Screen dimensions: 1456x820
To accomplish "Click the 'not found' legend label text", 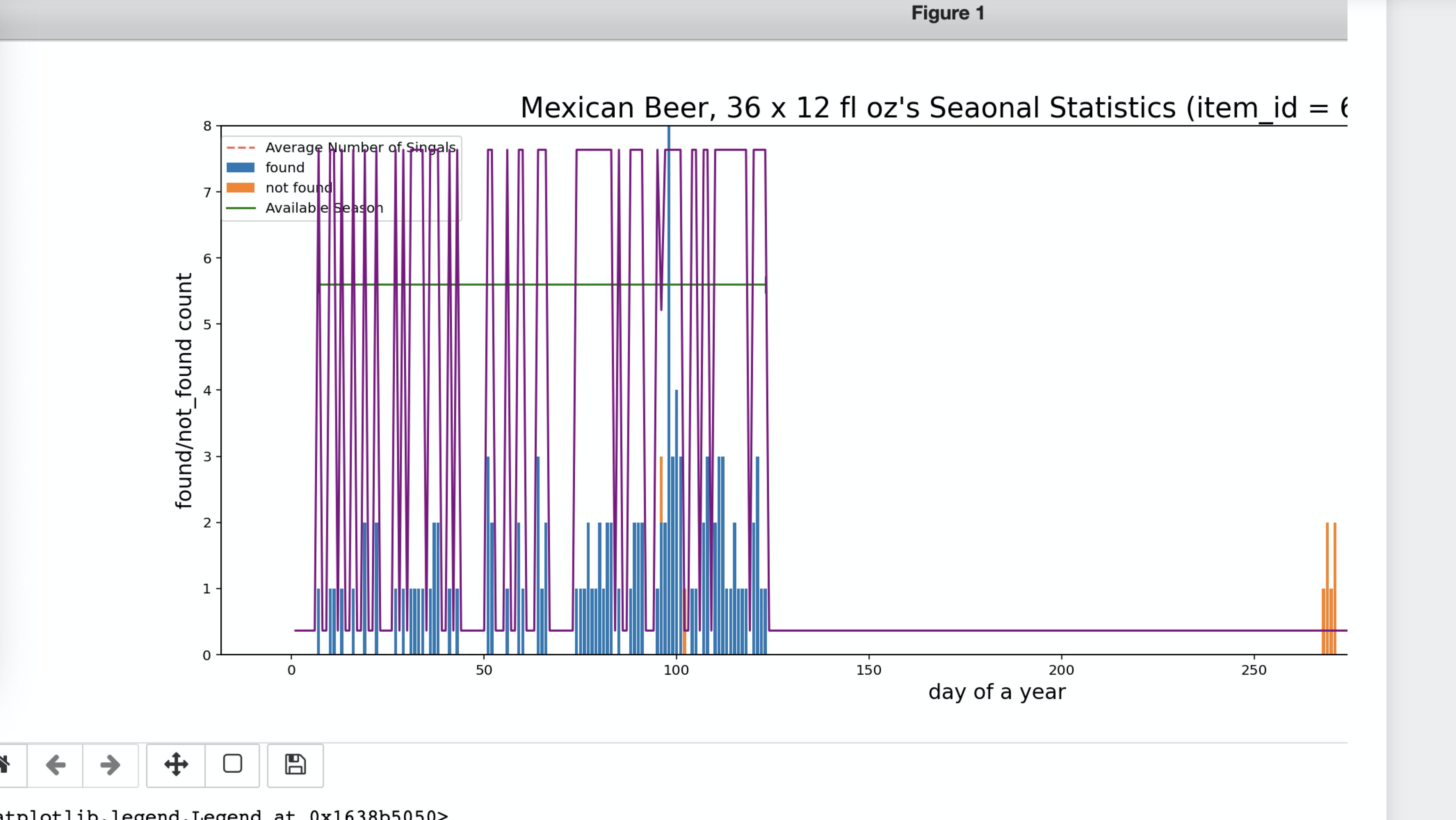I will pos(299,188).
